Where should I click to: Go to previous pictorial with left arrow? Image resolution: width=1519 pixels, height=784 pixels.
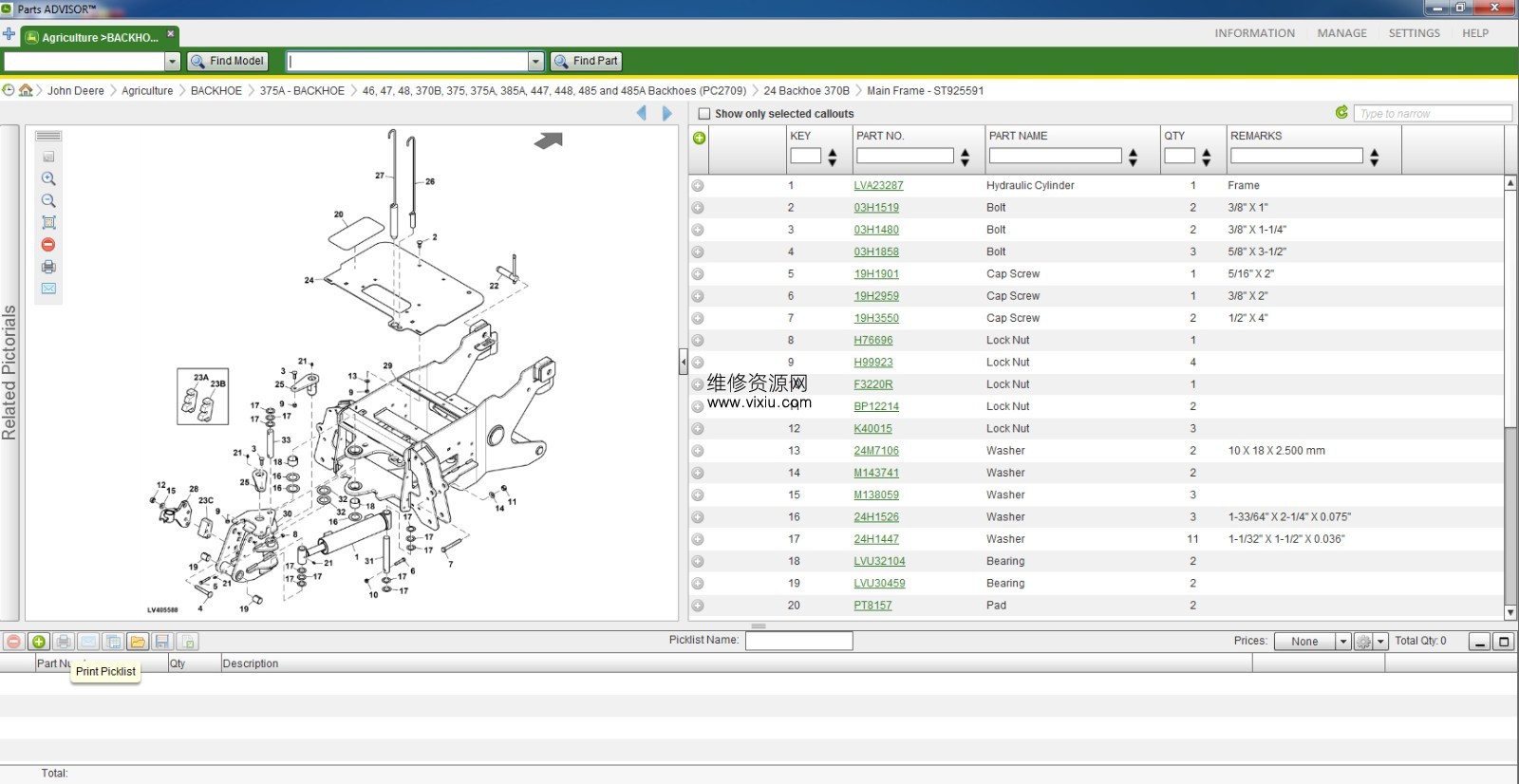[x=642, y=113]
